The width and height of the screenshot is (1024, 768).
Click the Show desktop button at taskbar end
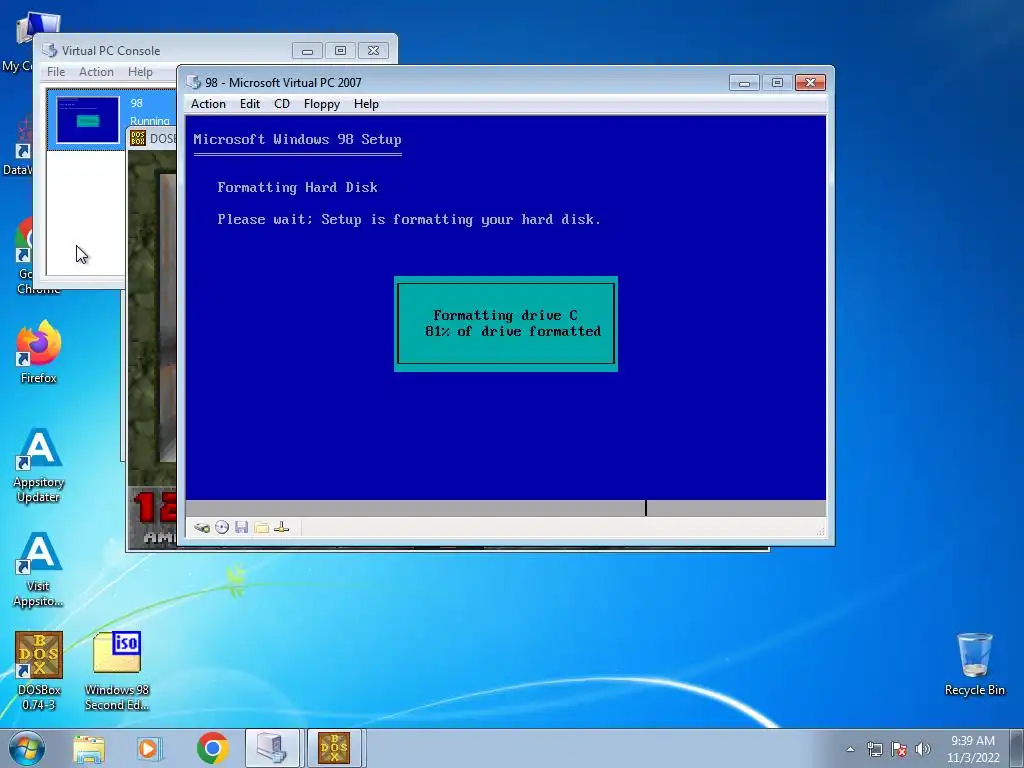point(1017,748)
